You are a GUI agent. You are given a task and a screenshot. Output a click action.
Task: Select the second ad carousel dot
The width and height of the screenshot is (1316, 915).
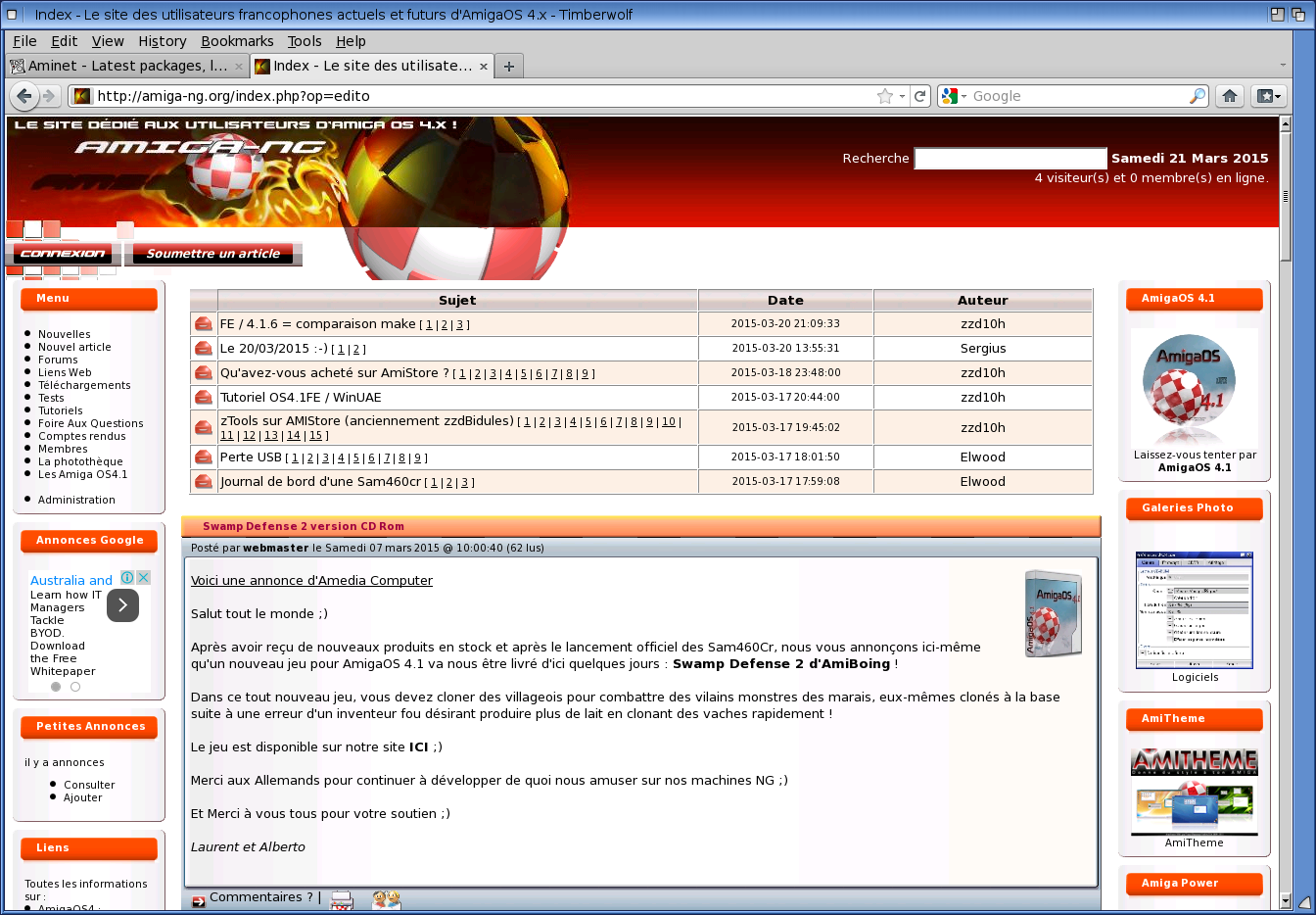[x=75, y=687]
